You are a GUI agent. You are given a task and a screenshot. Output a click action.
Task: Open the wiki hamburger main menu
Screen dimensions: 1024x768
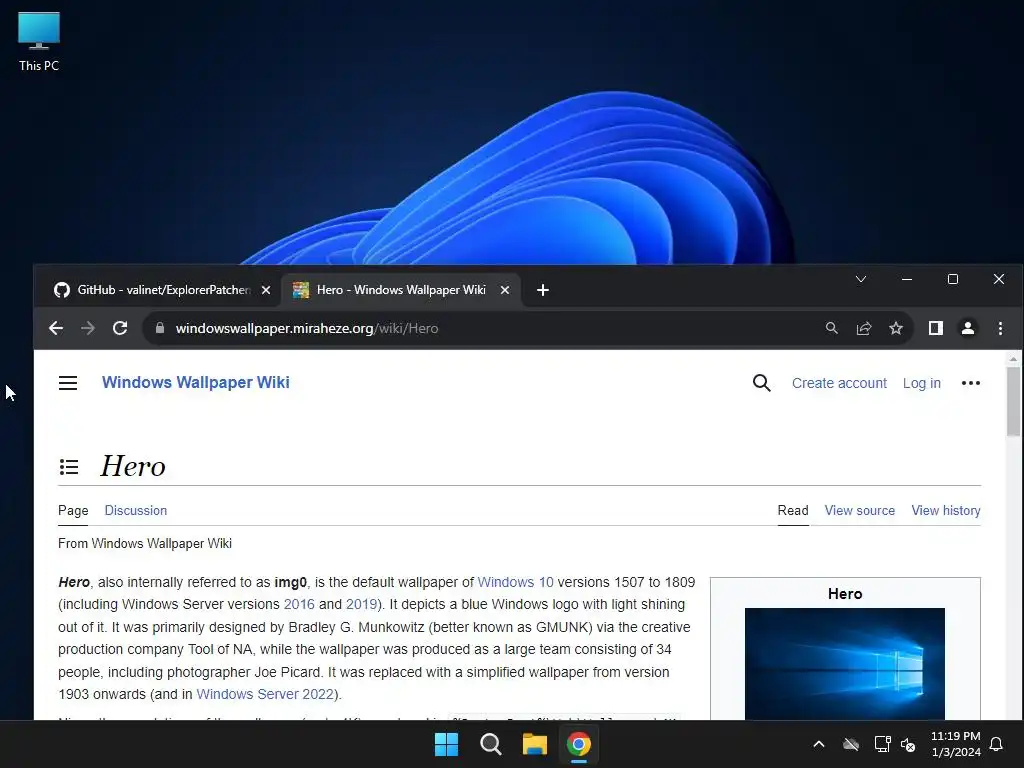click(68, 383)
